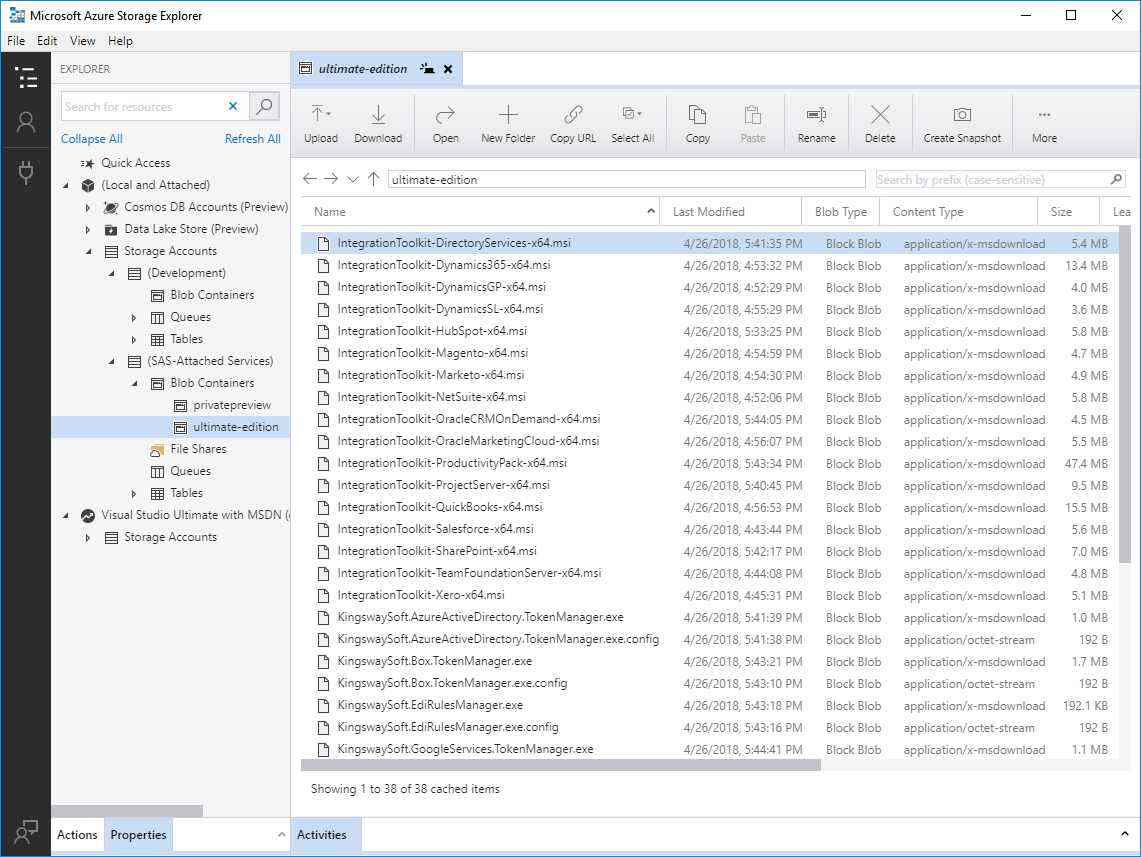The height and width of the screenshot is (857, 1141).
Task: Click the Open toolbar button
Action: 445,124
